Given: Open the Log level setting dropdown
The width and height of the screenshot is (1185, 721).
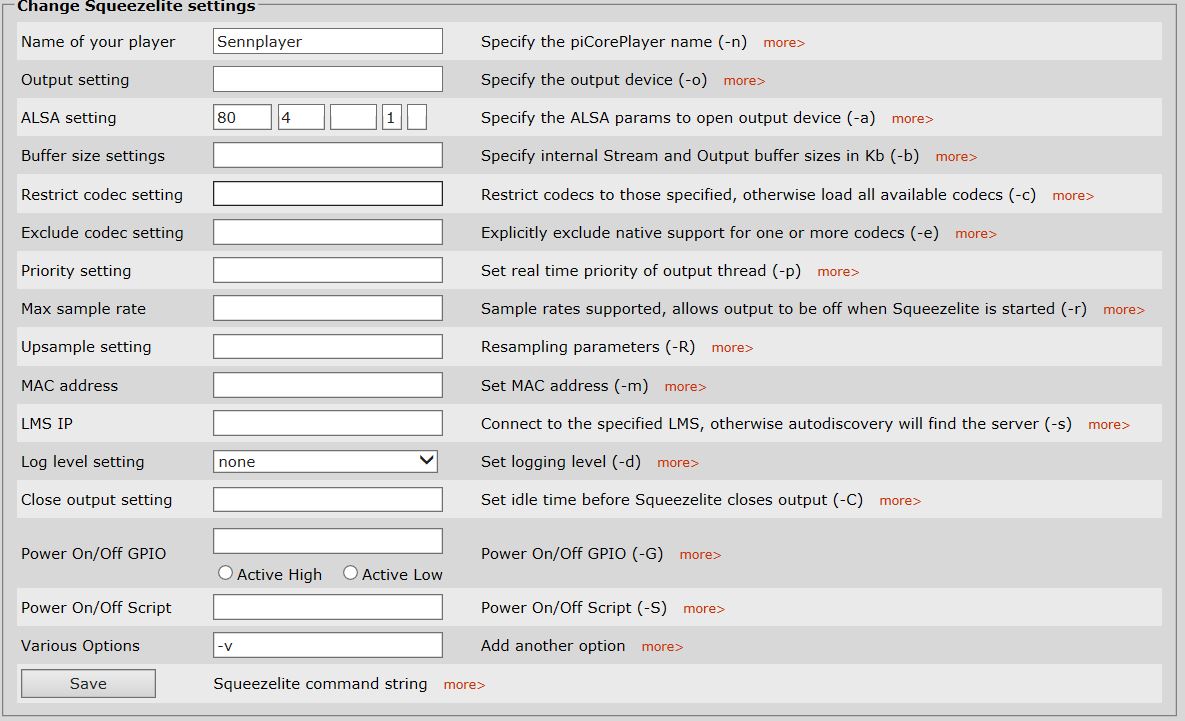Looking at the screenshot, I should (x=325, y=461).
